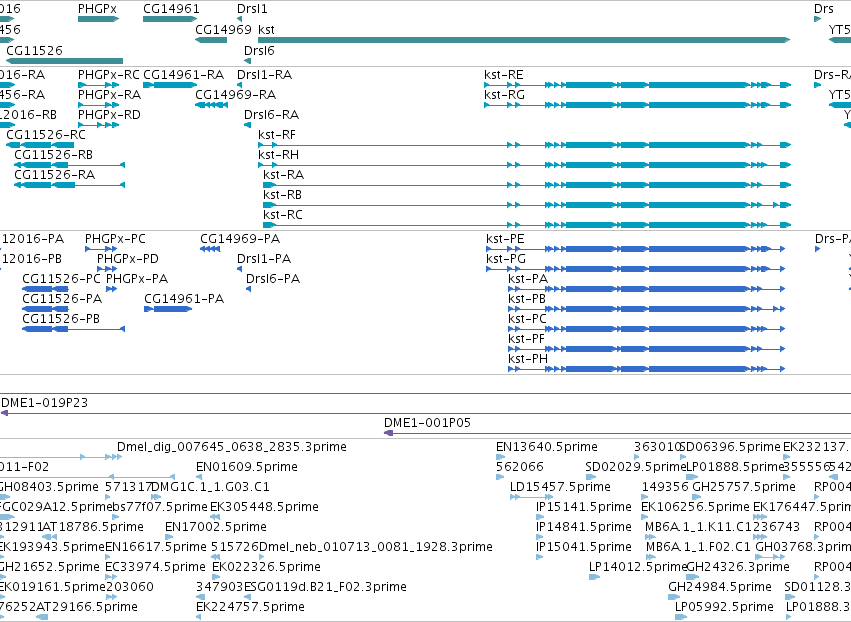Click Dmel_dig_007645_0638_2835.3prime label
The width and height of the screenshot is (851, 622).
point(232,447)
